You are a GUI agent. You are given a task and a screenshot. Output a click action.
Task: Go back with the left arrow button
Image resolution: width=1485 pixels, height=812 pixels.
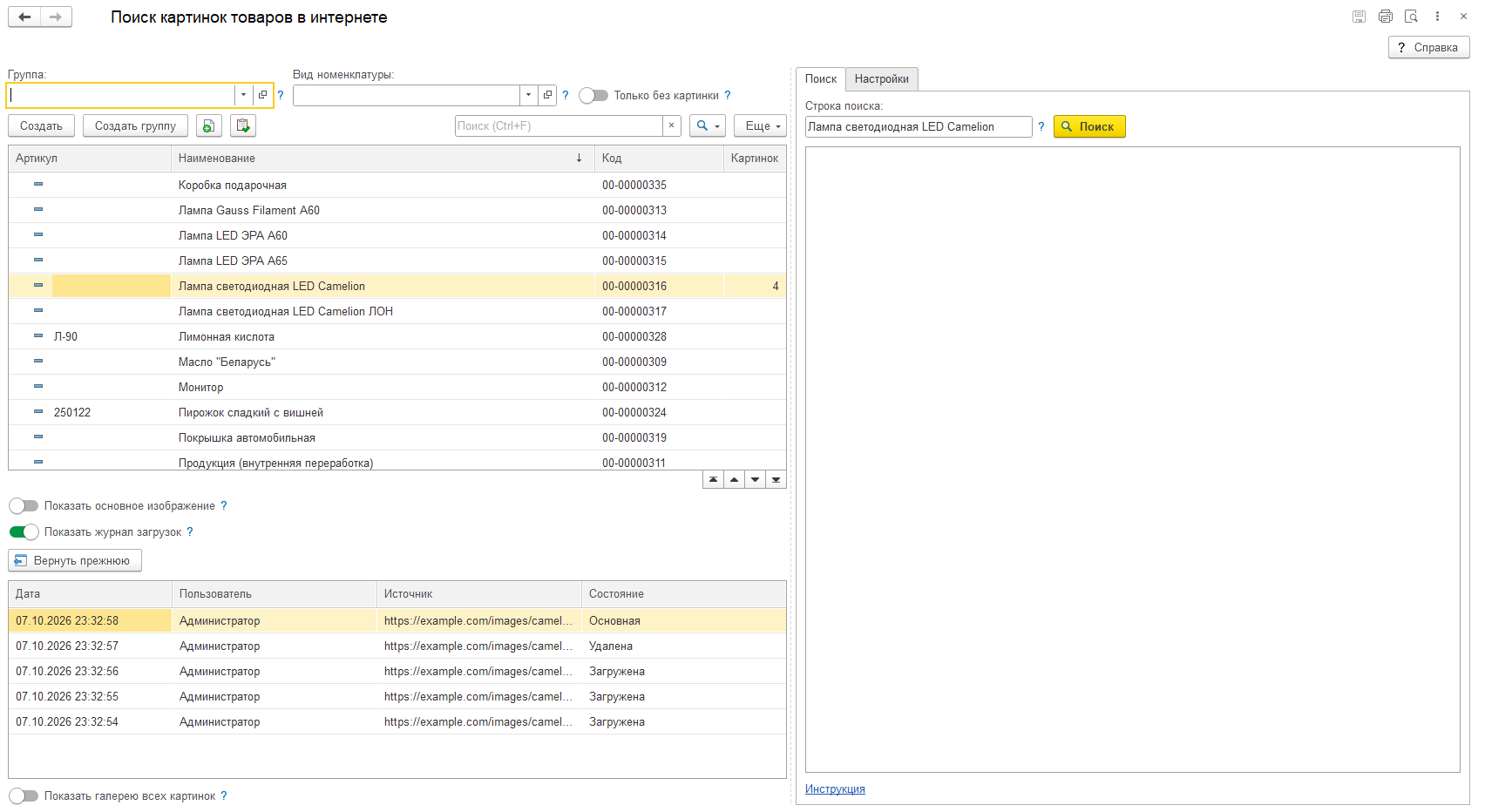[x=24, y=17]
